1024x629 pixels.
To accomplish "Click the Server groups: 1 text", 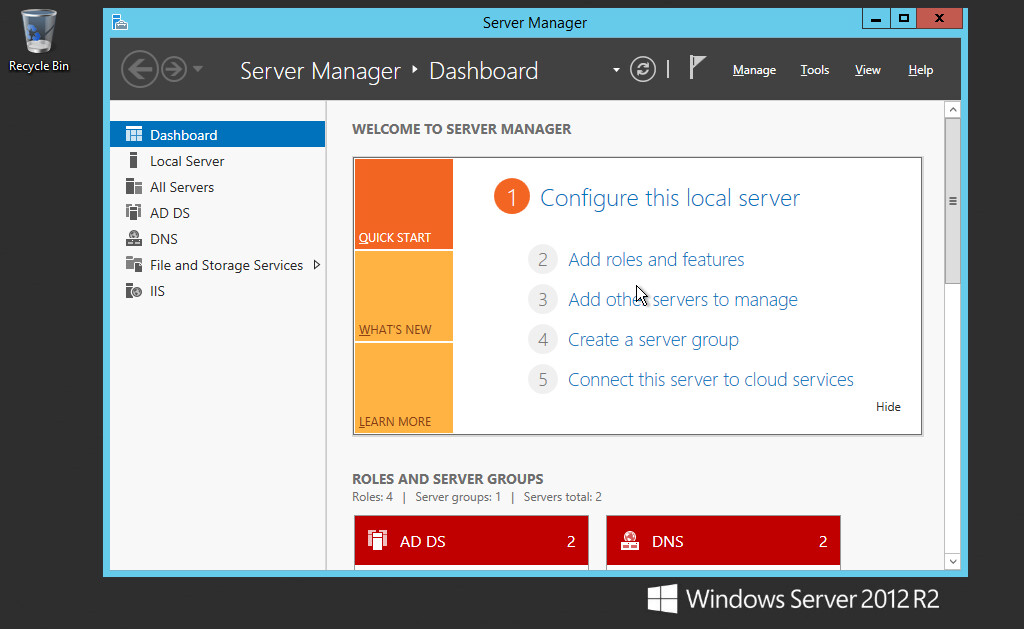I will (x=458, y=497).
